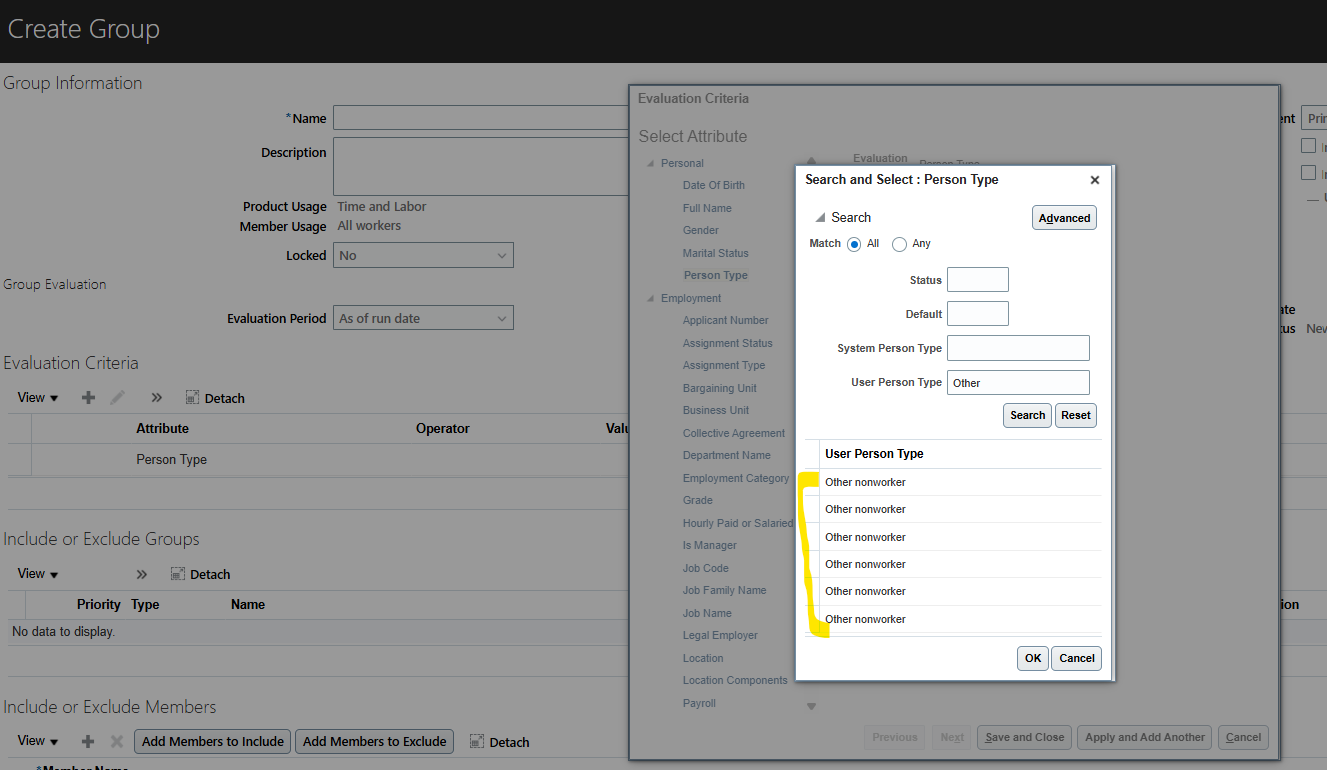
Task: Click Add Members to Include button
Action: (x=213, y=741)
